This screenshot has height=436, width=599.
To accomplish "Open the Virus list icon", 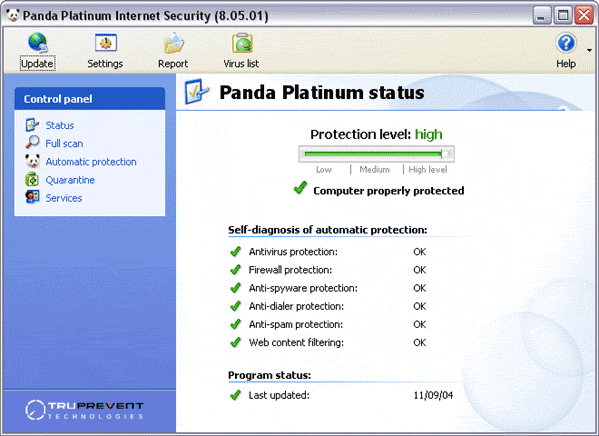I will [x=242, y=43].
